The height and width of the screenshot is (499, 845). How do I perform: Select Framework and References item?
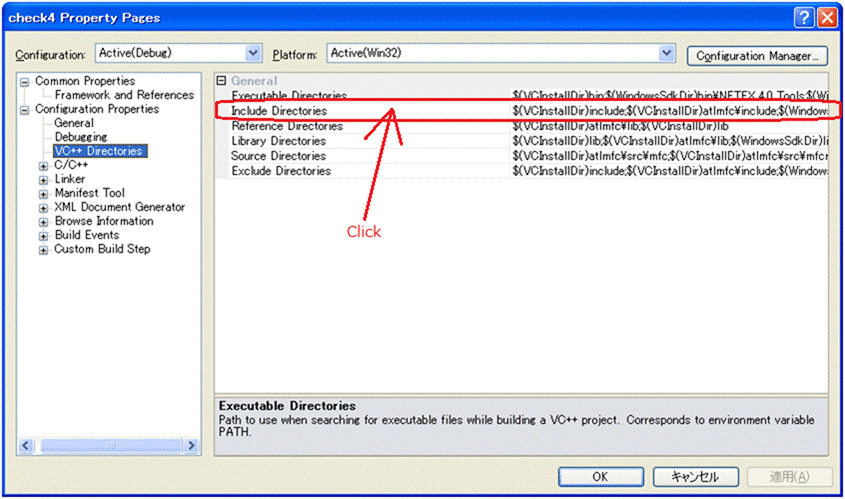pyautogui.click(x=124, y=95)
